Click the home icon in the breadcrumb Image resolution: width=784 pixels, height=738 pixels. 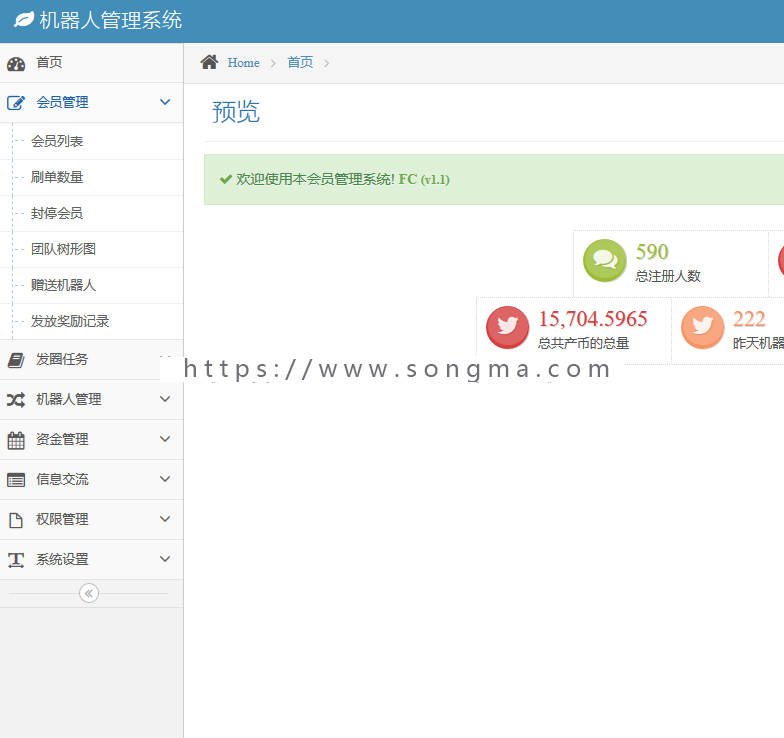point(210,62)
